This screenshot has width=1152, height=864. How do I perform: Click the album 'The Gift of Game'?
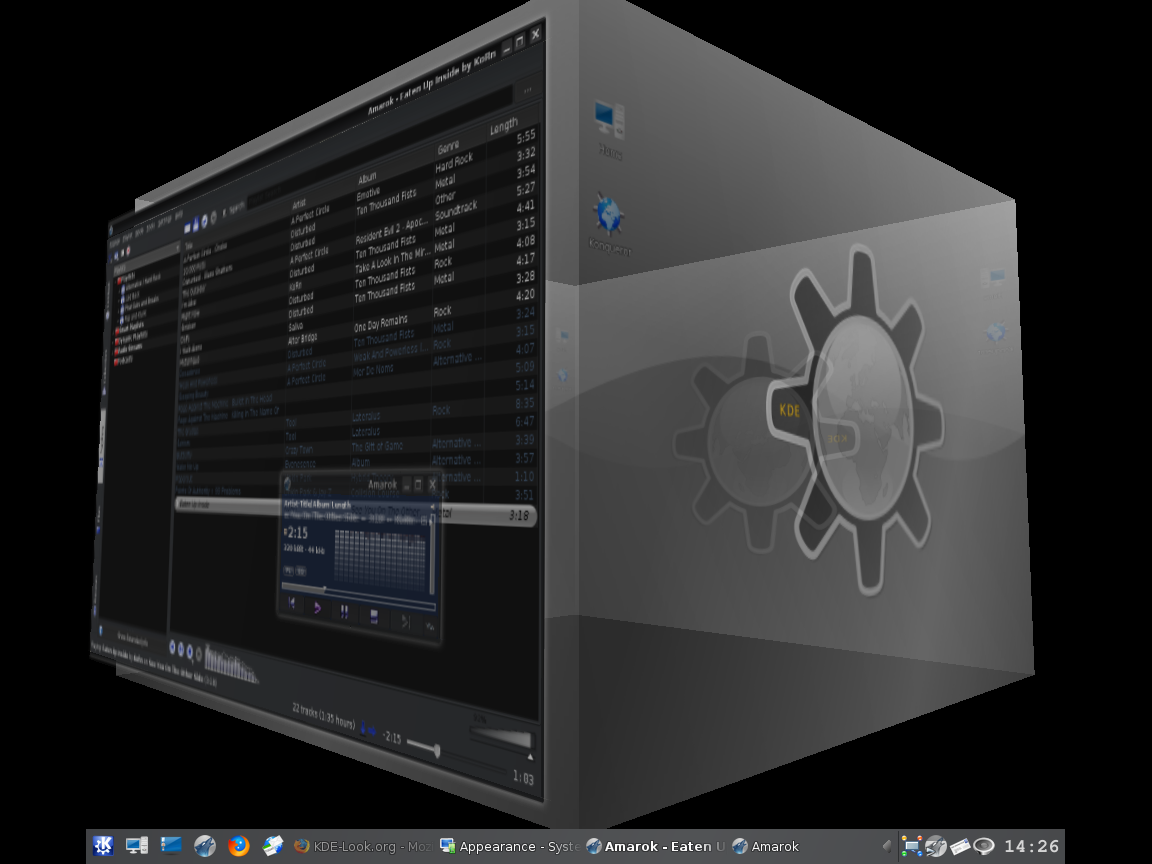pos(377,447)
